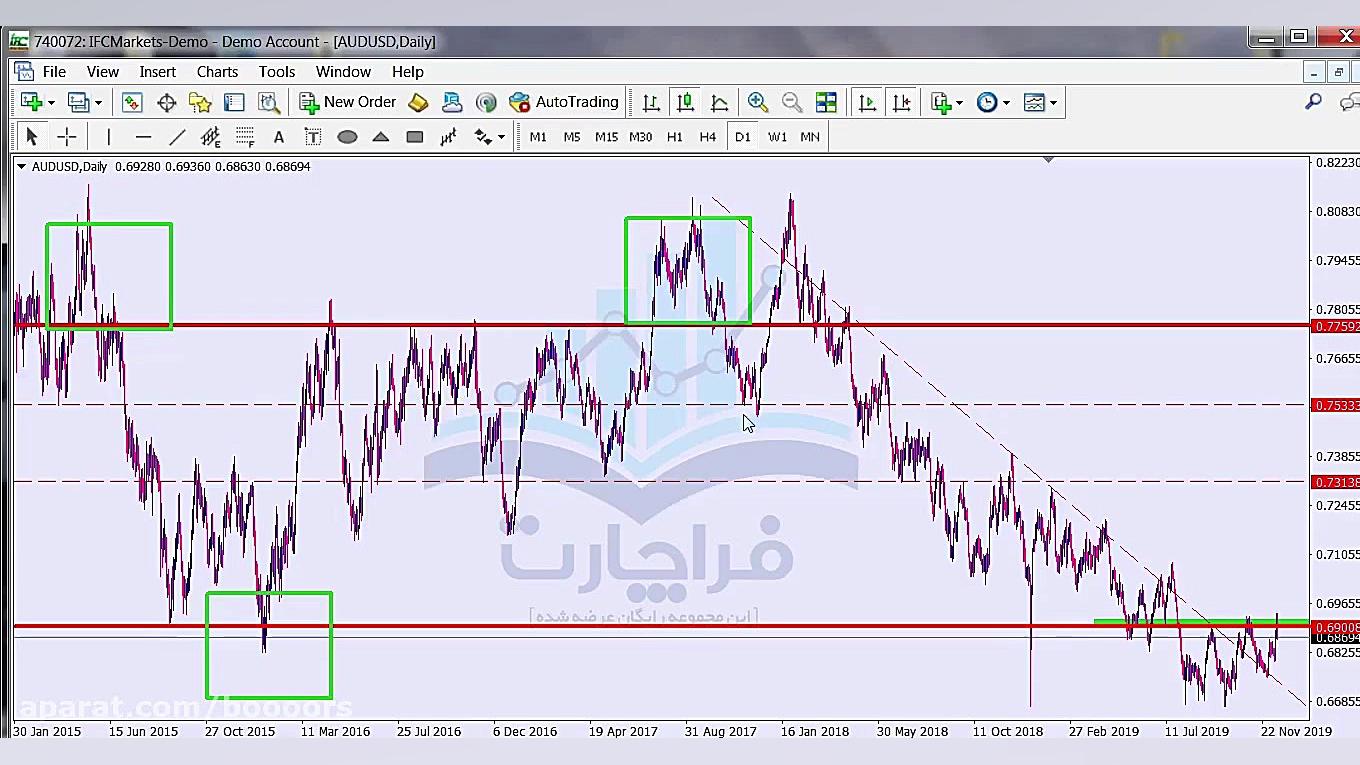
Task: Open the New Chart tool
Action: (x=31, y=102)
